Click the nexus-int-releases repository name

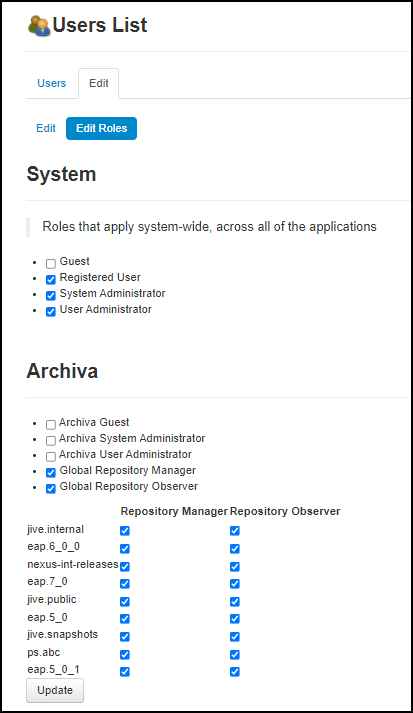(x=73, y=564)
